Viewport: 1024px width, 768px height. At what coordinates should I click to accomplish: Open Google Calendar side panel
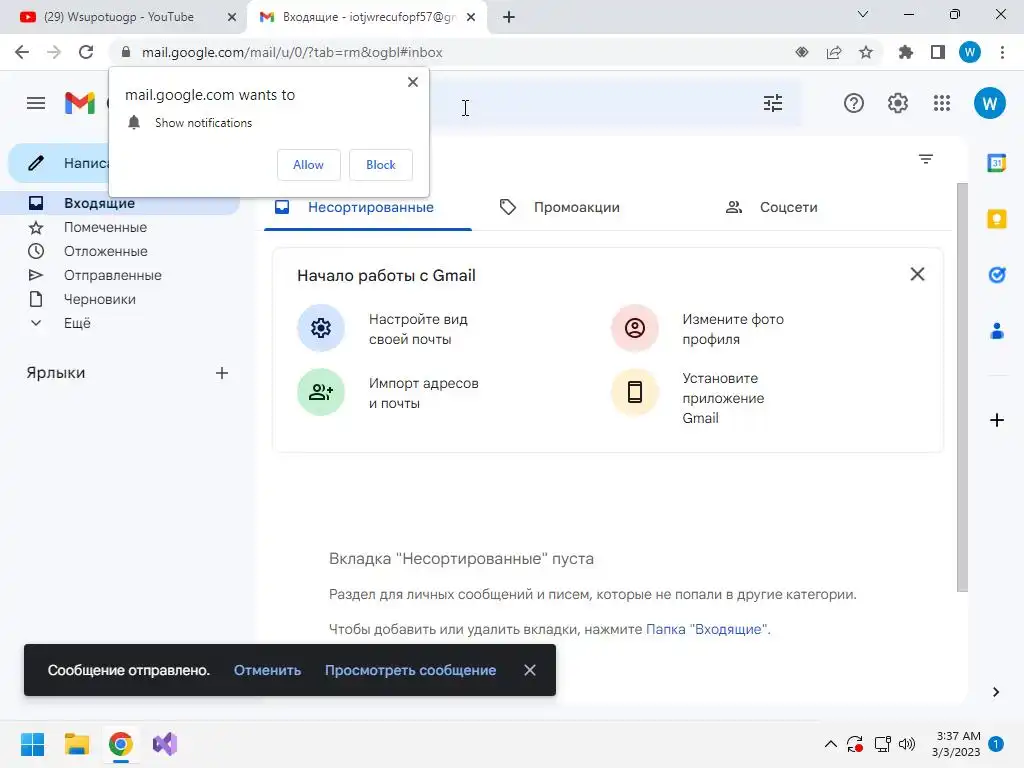click(x=997, y=163)
